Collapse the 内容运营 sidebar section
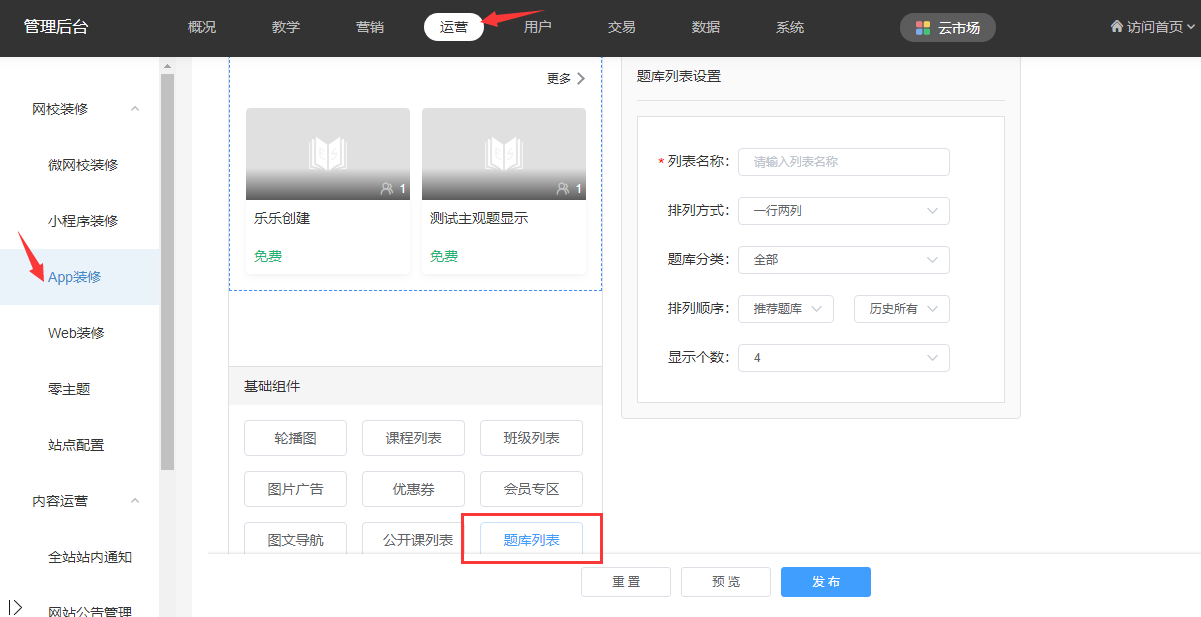This screenshot has height=617, width=1201. (135, 501)
